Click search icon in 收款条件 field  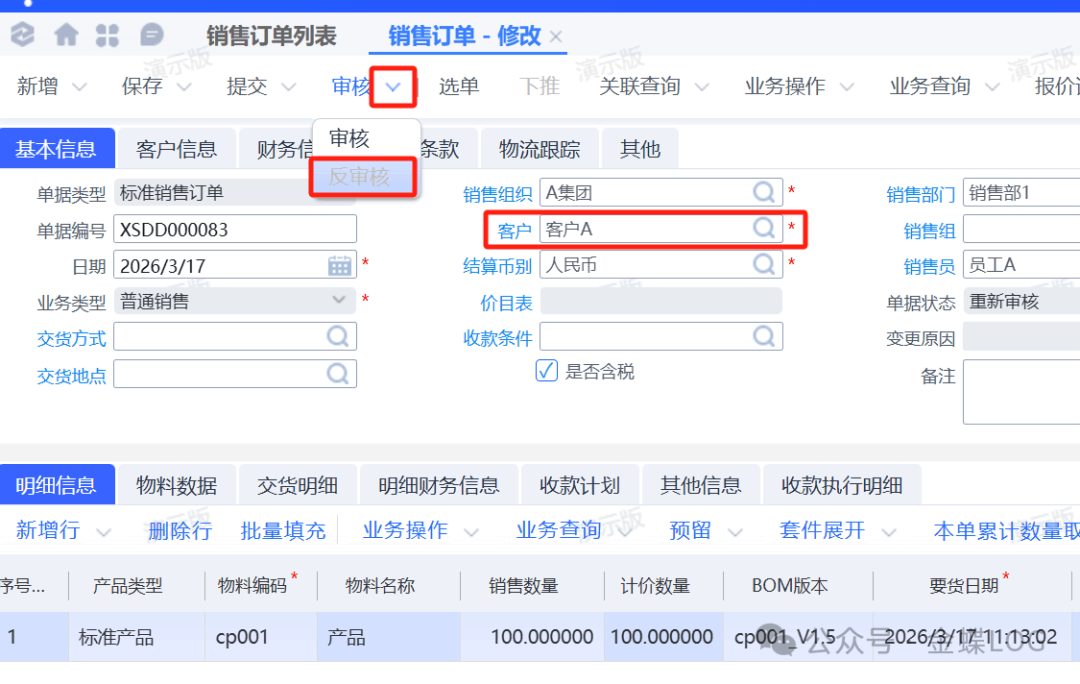pyautogui.click(x=764, y=337)
